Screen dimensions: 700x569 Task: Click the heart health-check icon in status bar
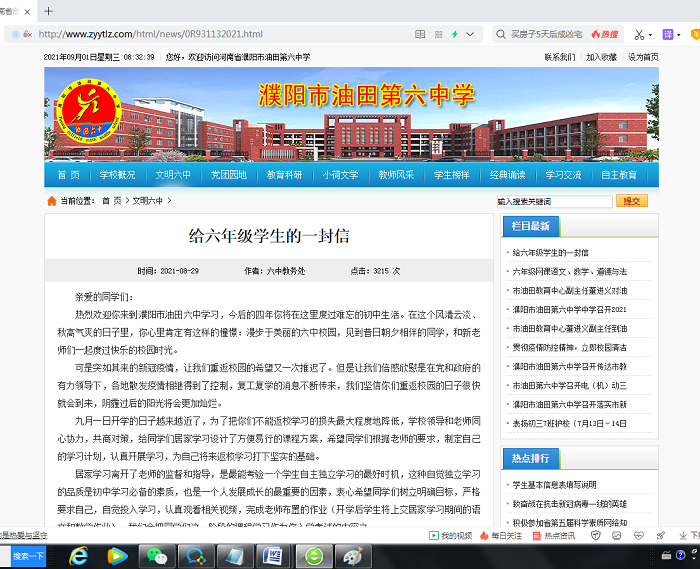click(x=639, y=536)
